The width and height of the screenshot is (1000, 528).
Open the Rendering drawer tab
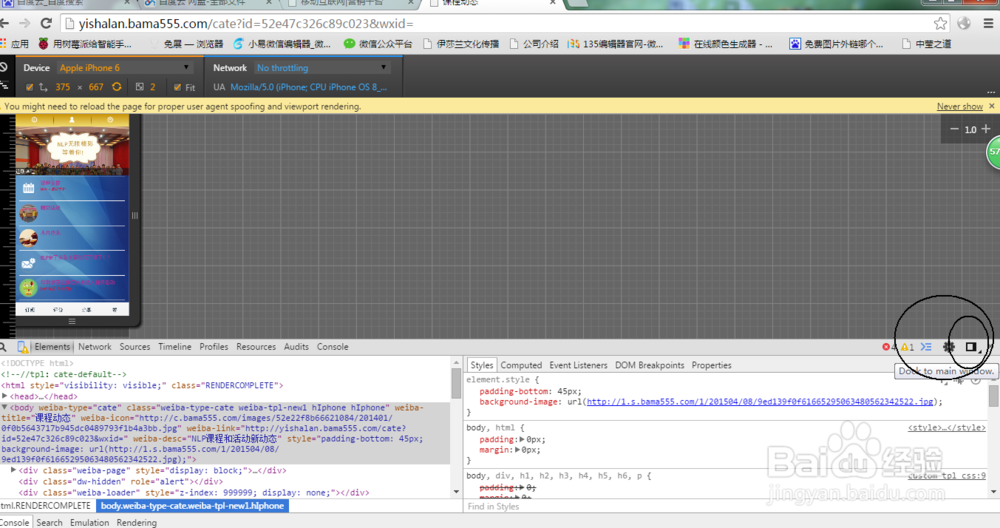coord(136,522)
